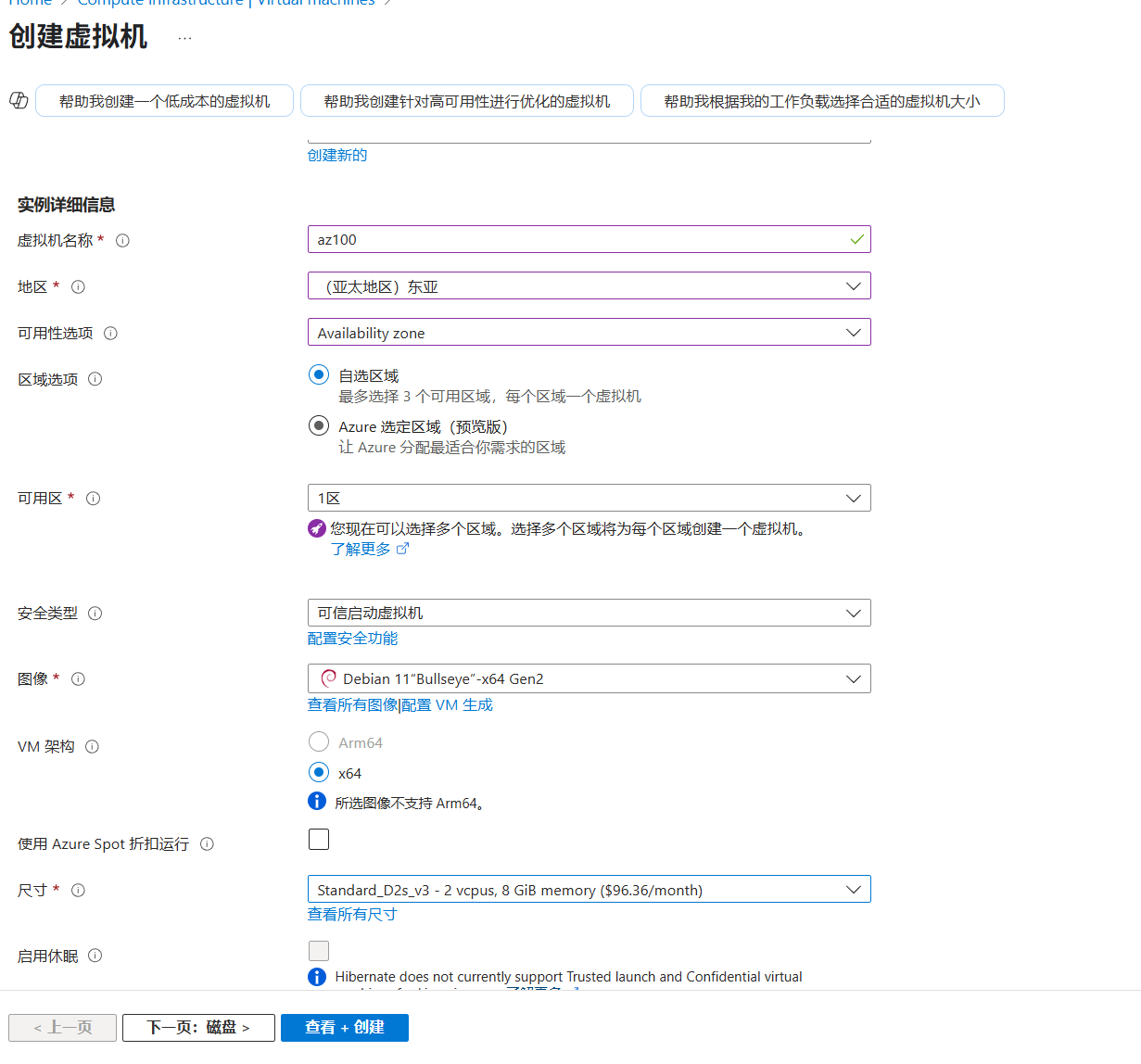Show info tooltip for 地区

pos(78,286)
